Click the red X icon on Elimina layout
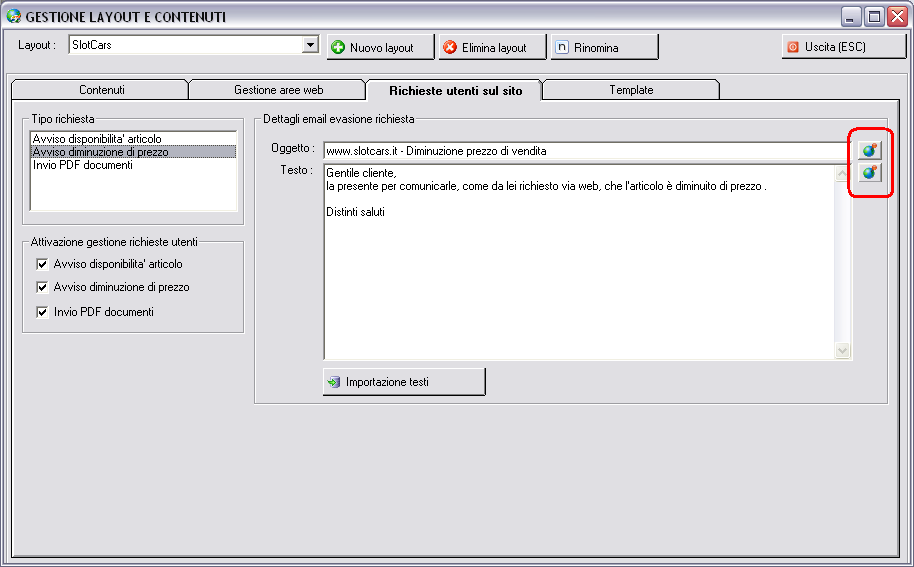 coord(449,47)
